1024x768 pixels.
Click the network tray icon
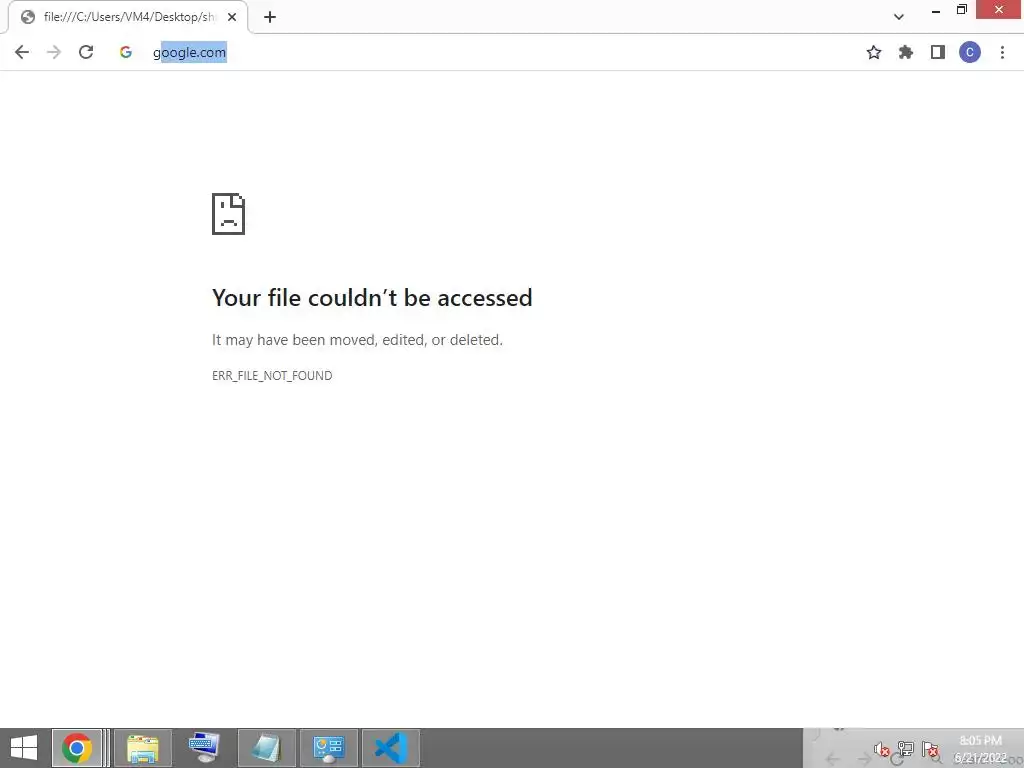click(x=905, y=749)
